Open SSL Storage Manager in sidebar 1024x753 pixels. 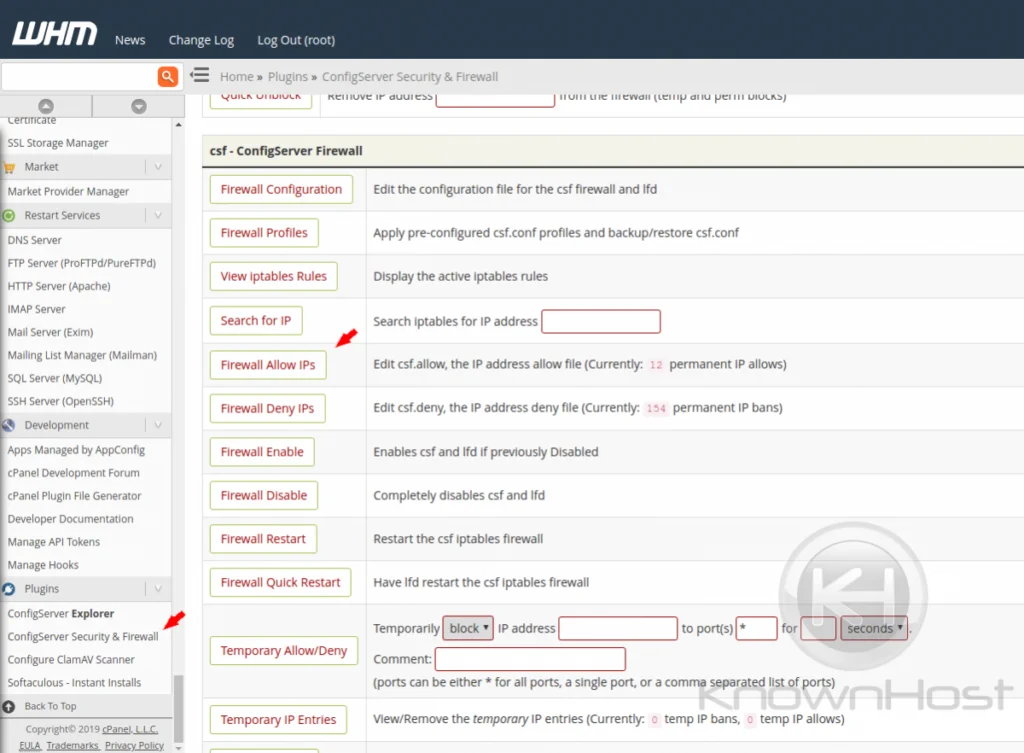pos(58,143)
